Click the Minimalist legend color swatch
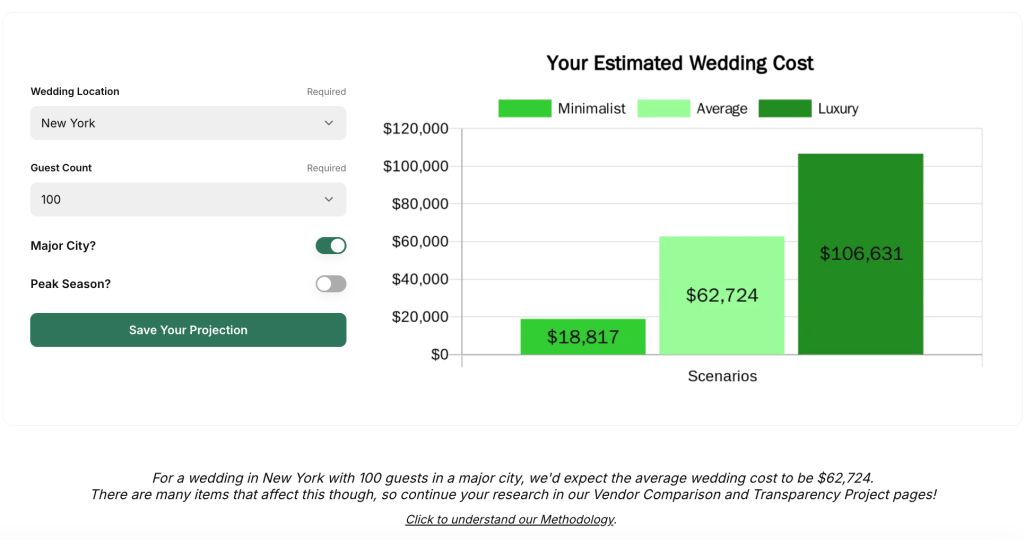The height and width of the screenshot is (540, 1024). (524, 108)
